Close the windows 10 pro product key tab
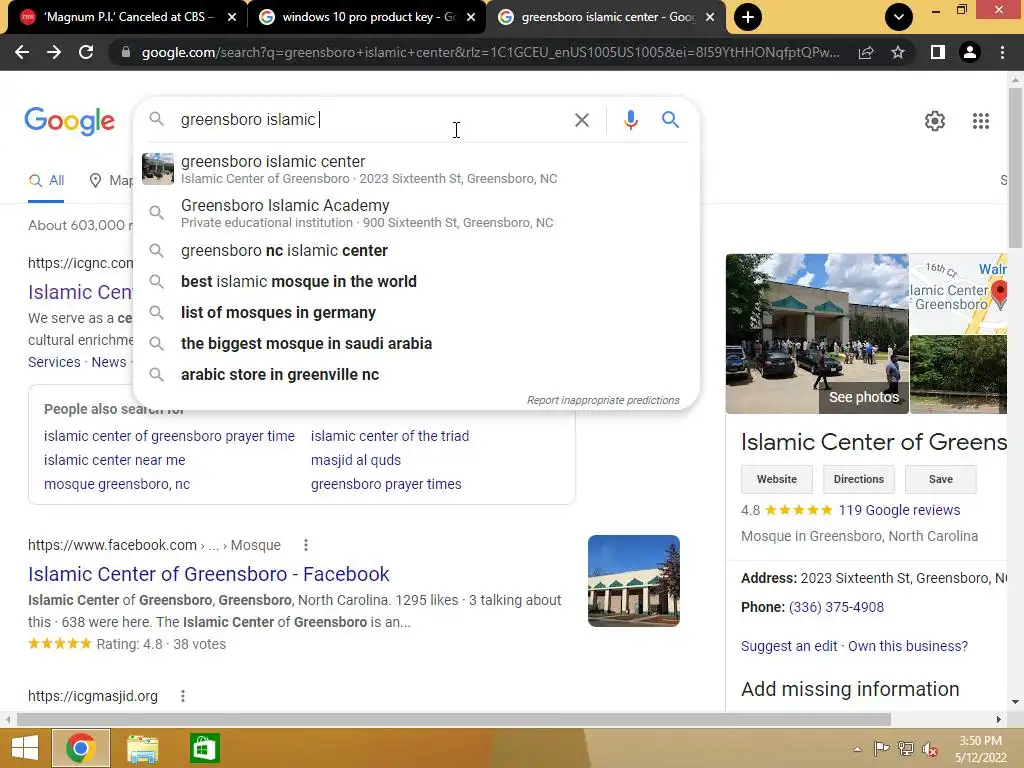The height and width of the screenshot is (768, 1024). point(471,17)
